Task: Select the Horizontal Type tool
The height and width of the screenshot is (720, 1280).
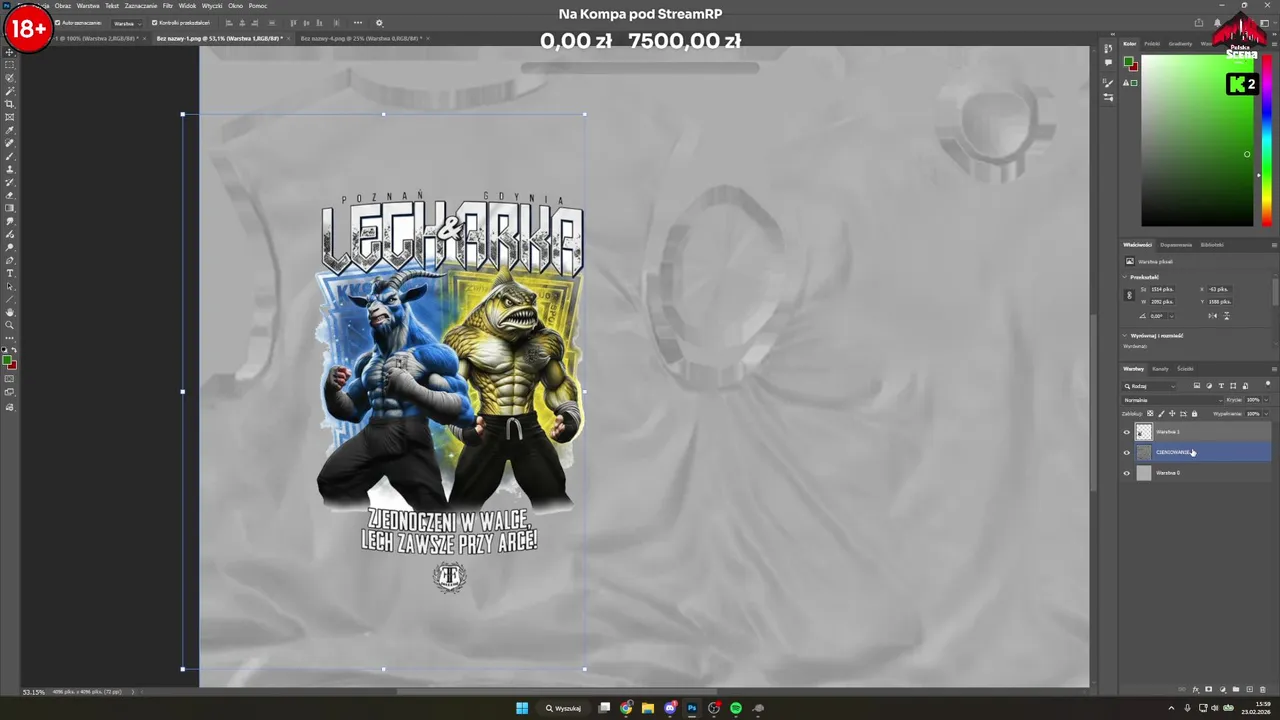Action: (10, 273)
